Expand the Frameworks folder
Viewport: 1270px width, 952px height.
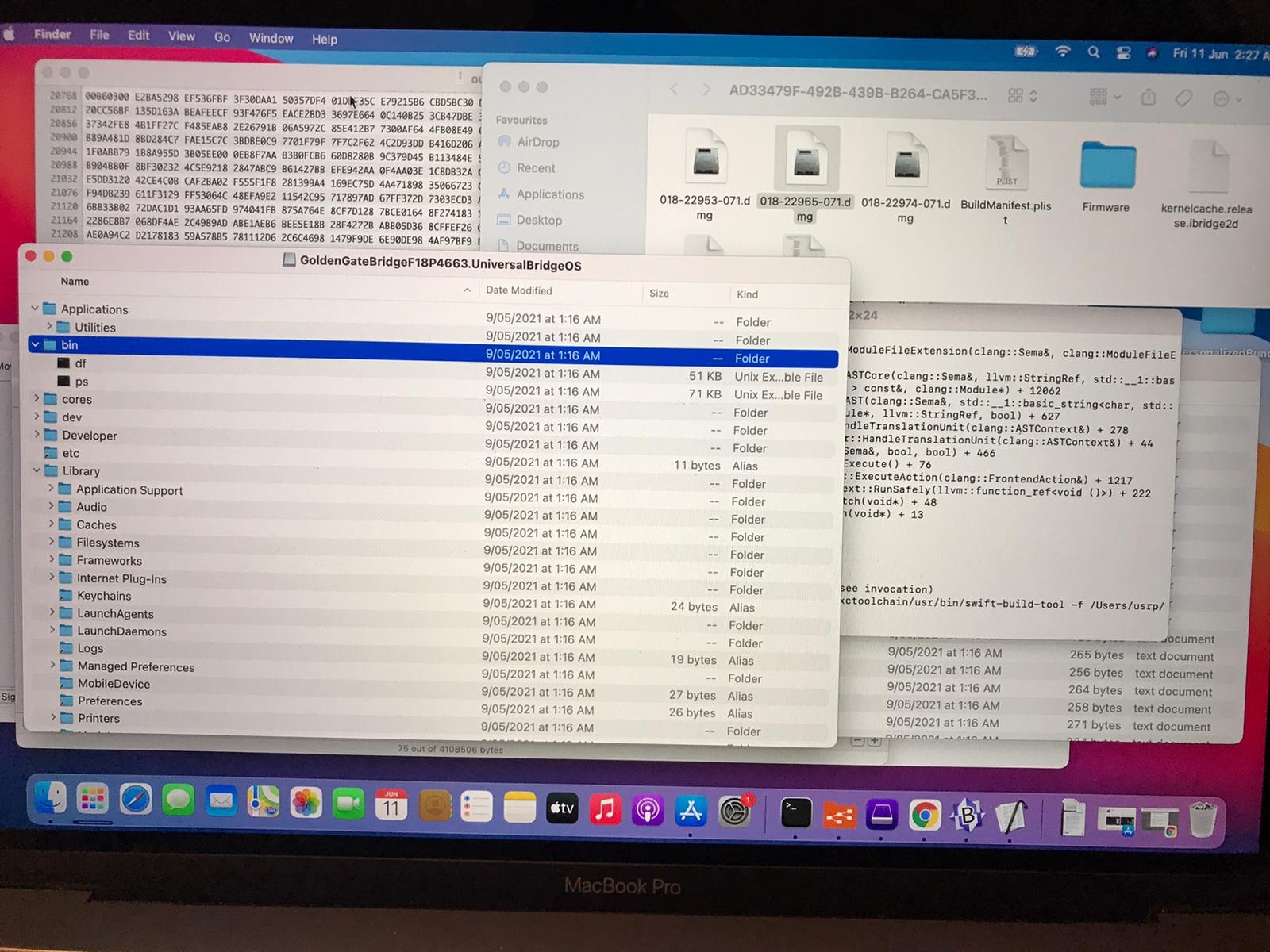[52, 559]
